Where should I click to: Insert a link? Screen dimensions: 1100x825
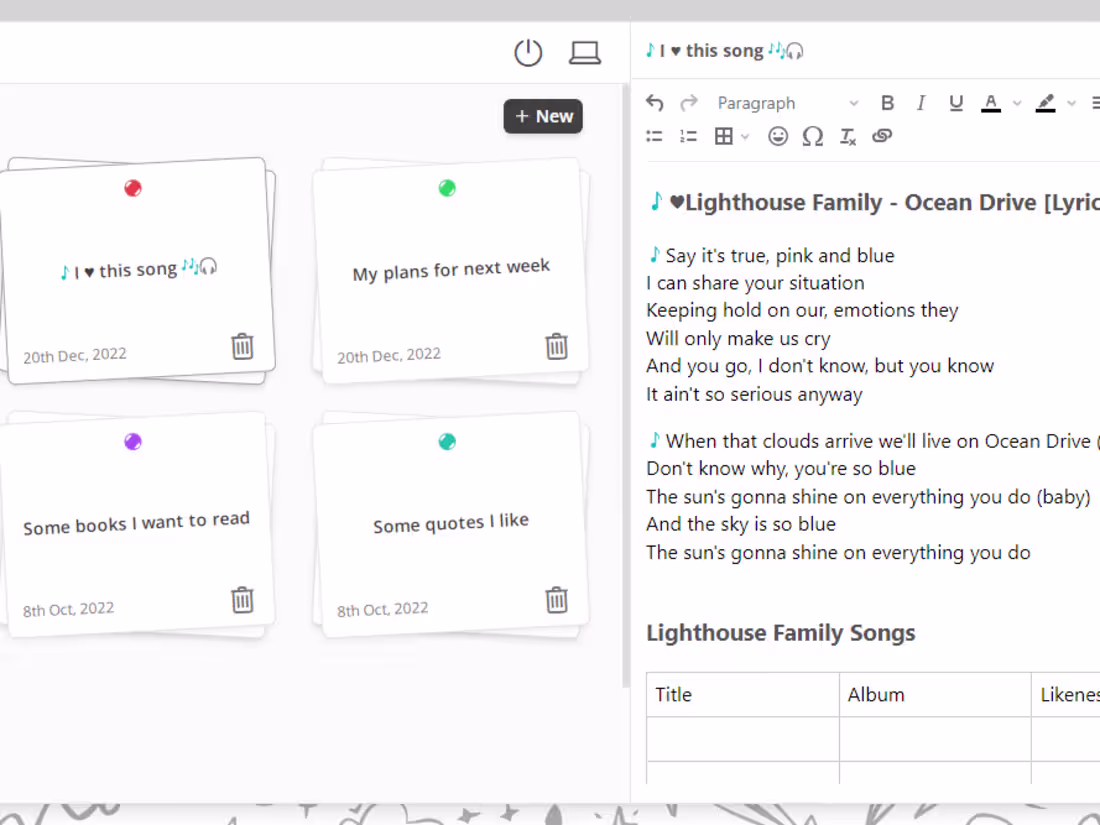[882, 136]
